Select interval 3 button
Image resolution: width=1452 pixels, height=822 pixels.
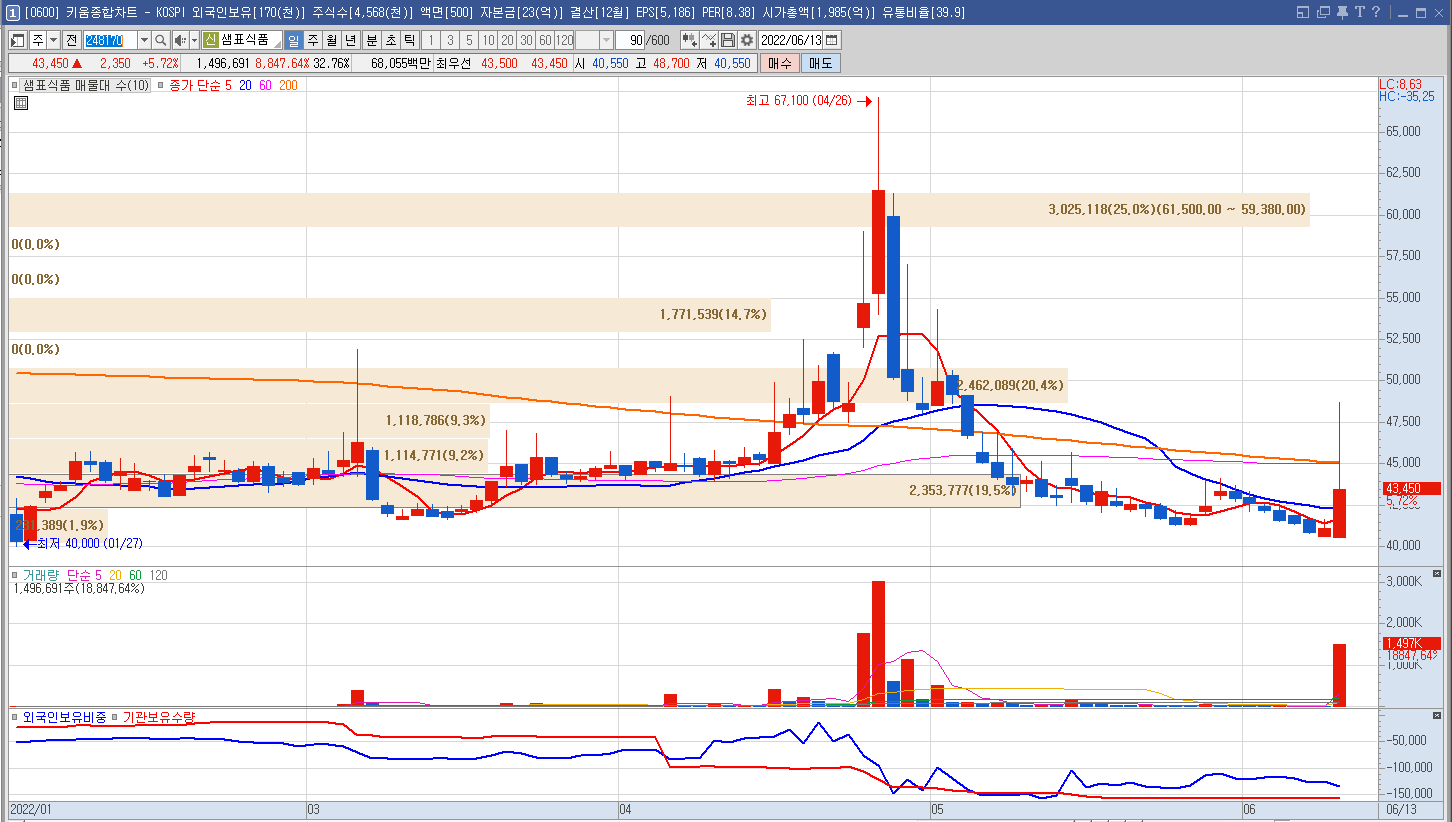[450, 40]
